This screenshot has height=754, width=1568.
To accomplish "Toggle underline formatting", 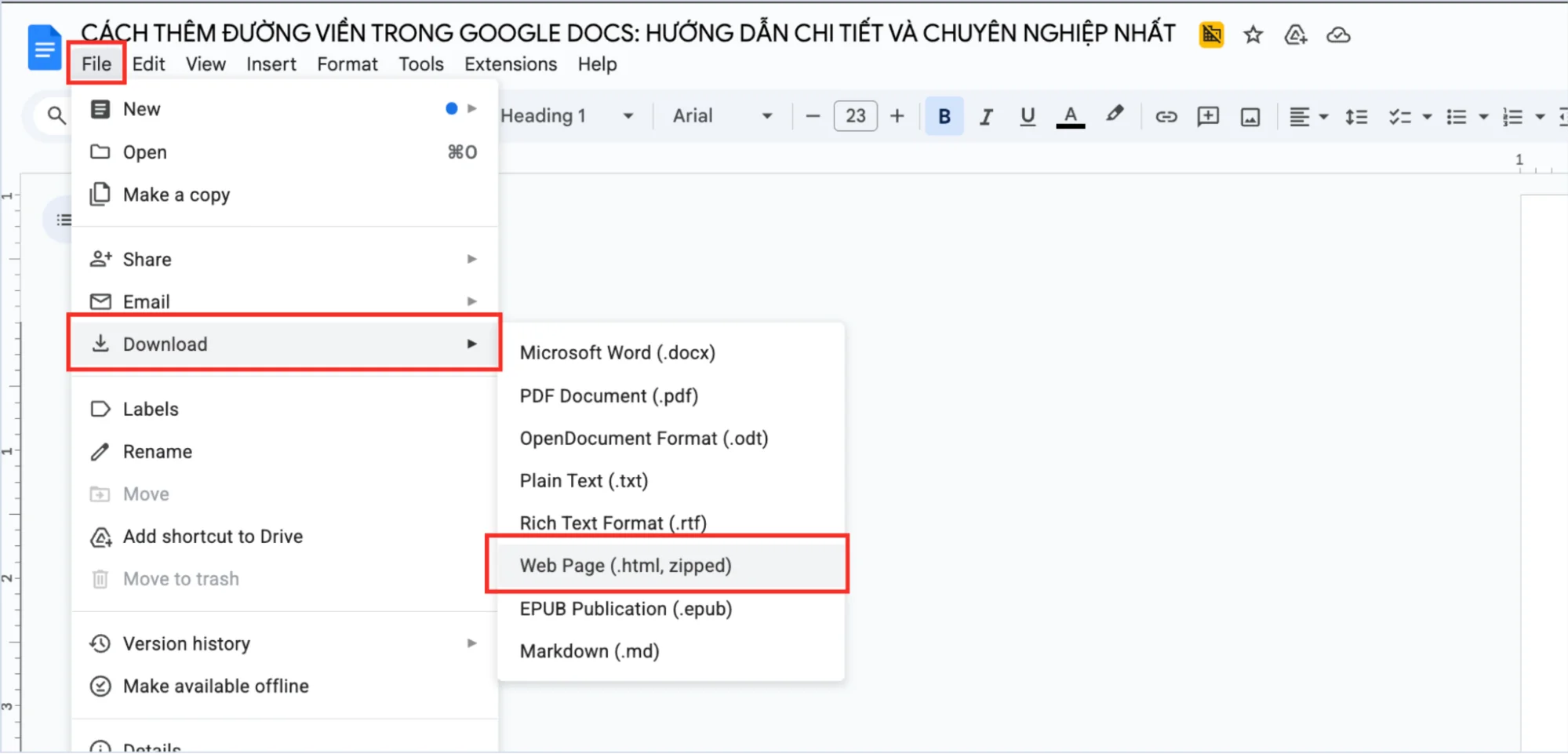I will 1028,116.
